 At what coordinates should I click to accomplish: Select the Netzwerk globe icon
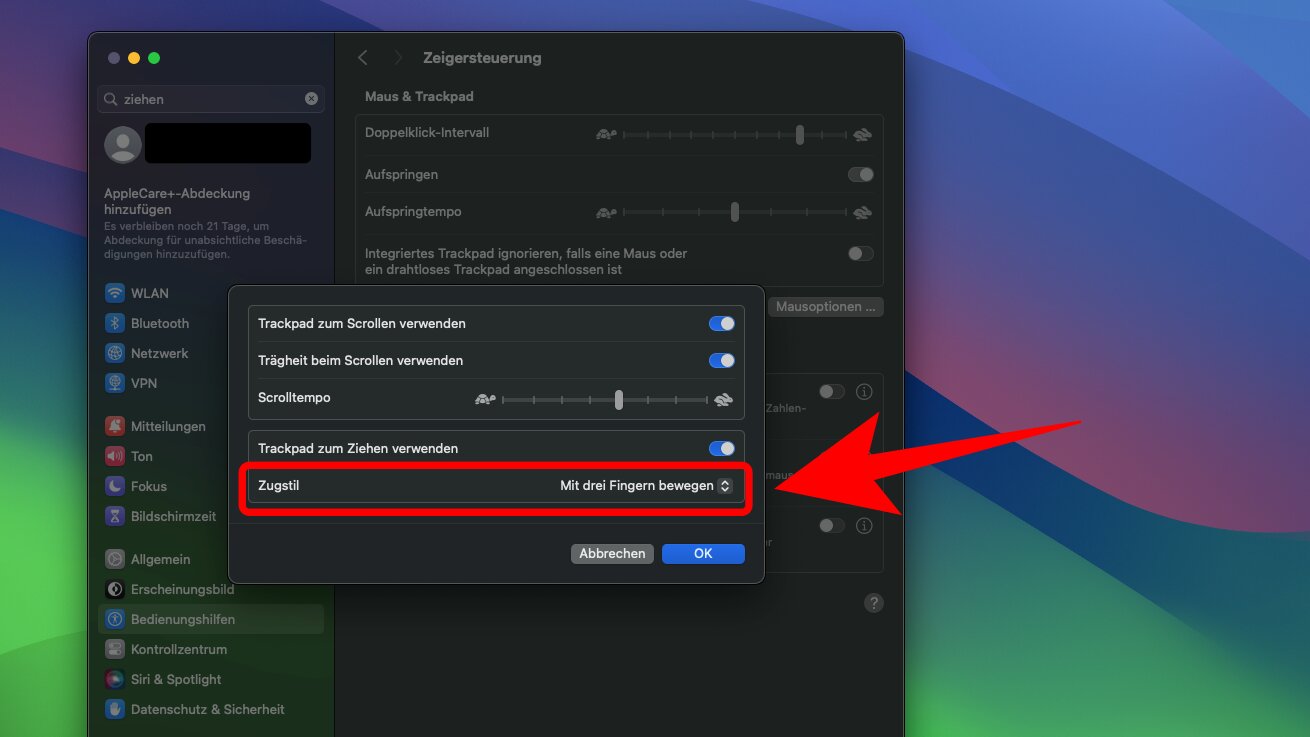[115, 353]
